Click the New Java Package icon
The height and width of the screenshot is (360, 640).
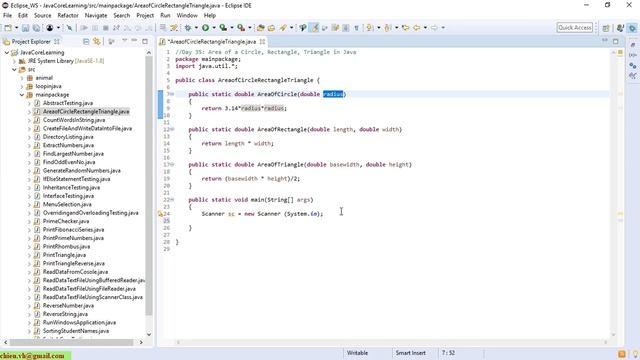pyautogui.click(x=260, y=28)
